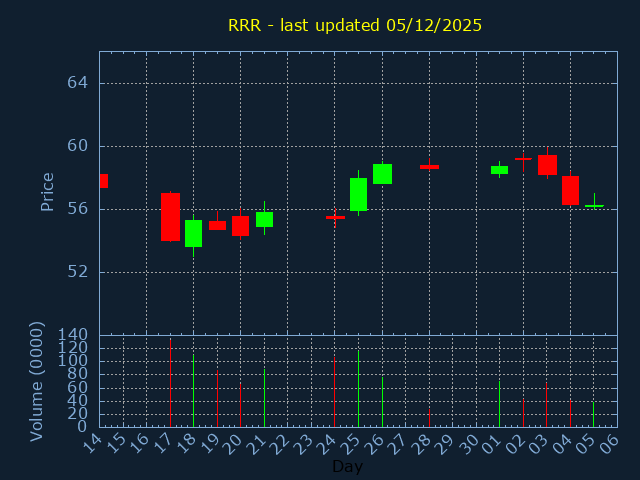
Task: Click the green candlestick on day 18
Action: [193, 233]
